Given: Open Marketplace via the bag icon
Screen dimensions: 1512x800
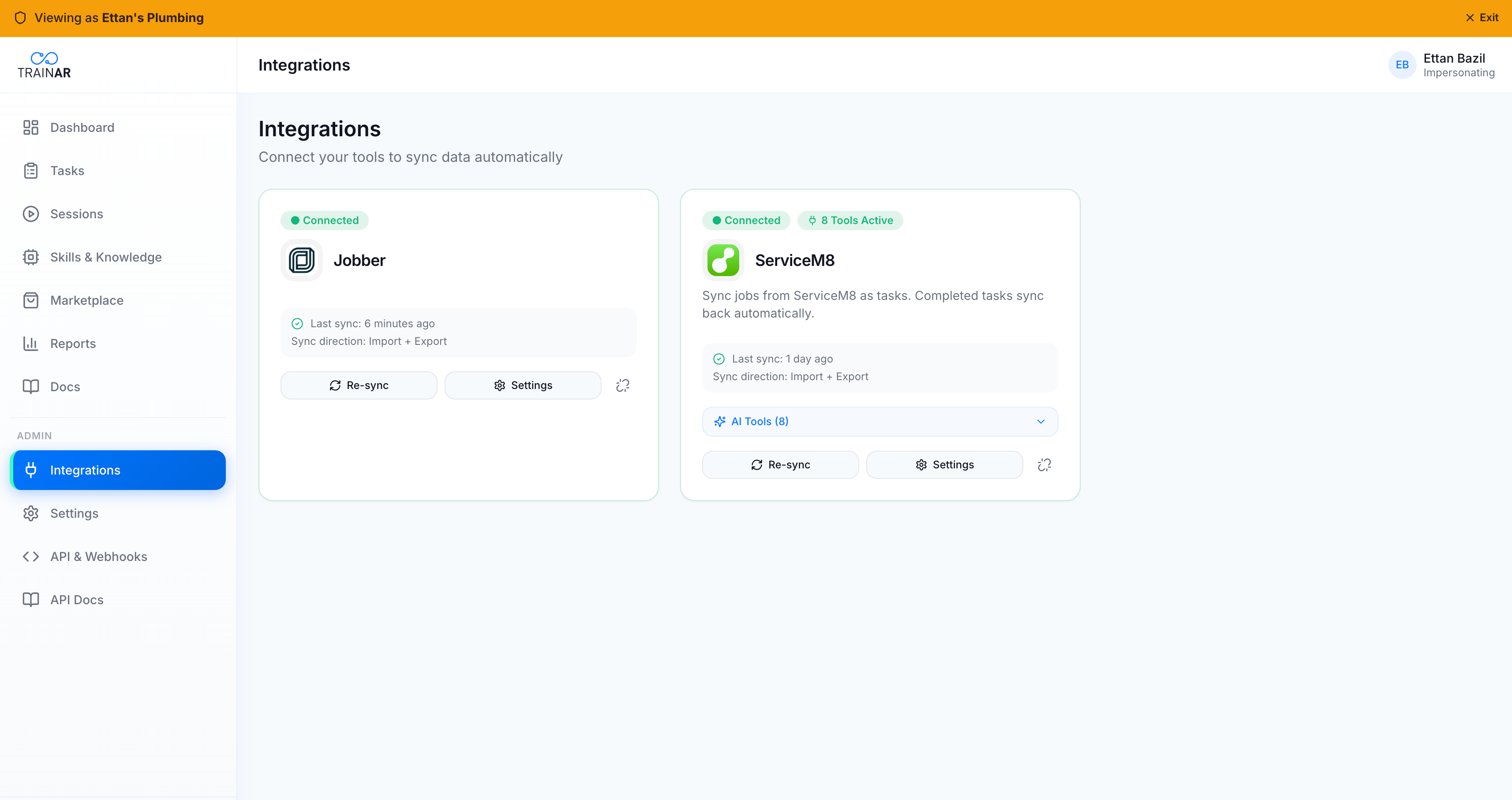Looking at the screenshot, I should (31, 300).
